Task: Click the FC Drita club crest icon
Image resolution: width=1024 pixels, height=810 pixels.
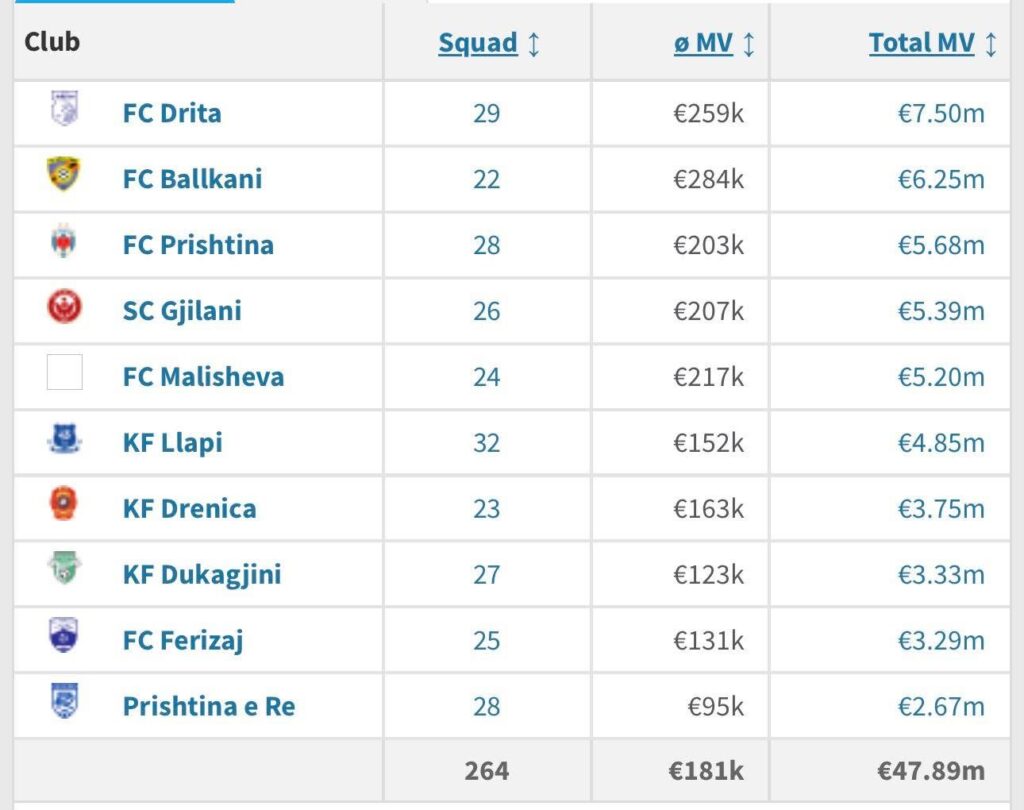Action: coord(64,109)
